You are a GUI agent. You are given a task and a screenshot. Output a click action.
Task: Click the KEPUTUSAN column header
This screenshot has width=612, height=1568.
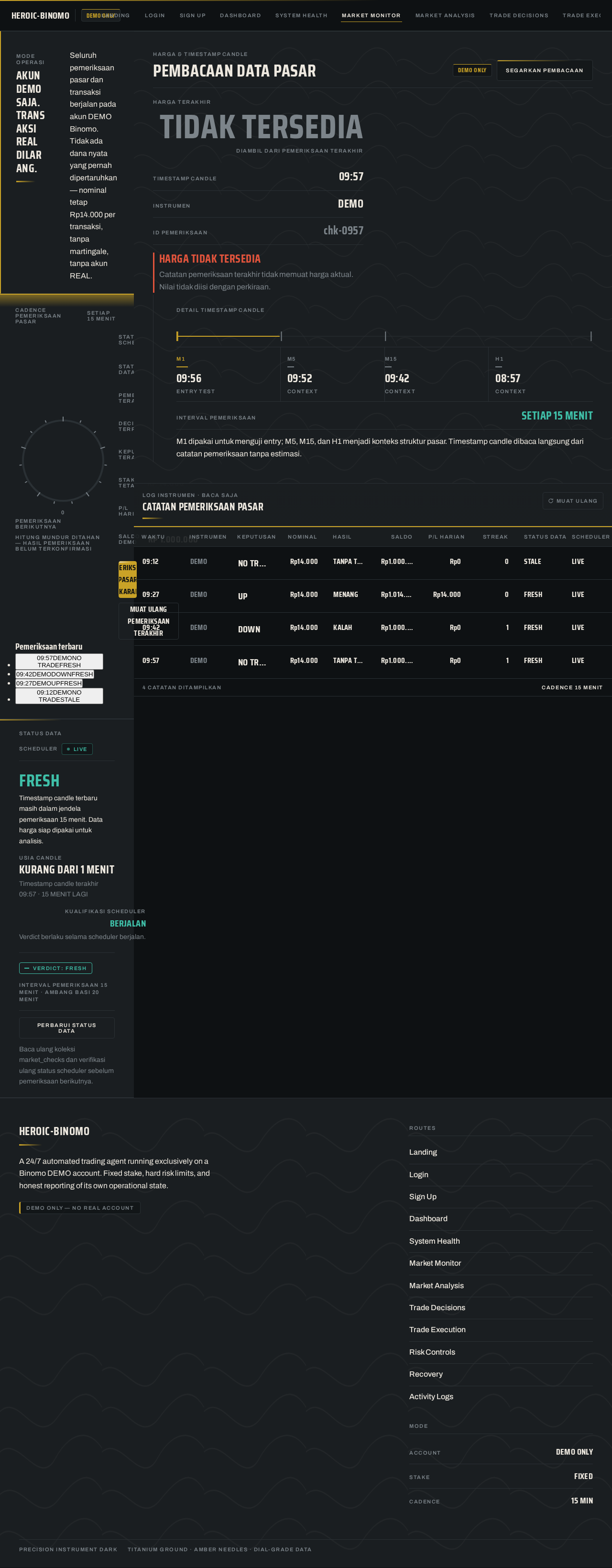(x=256, y=537)
